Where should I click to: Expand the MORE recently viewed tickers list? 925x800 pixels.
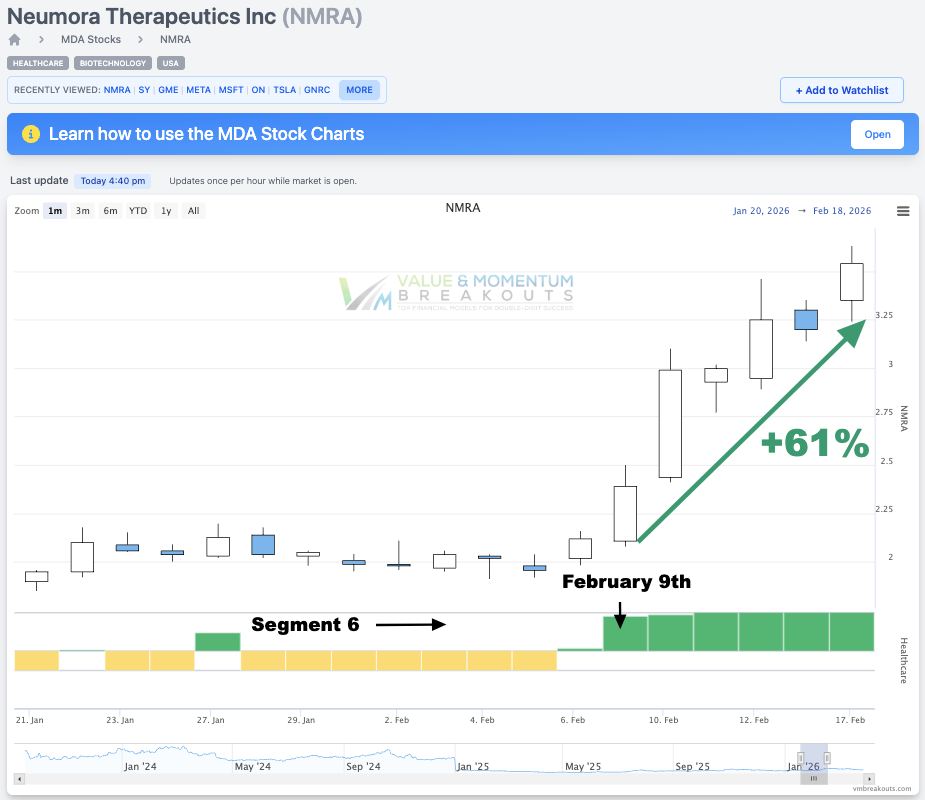click(359, 89)
